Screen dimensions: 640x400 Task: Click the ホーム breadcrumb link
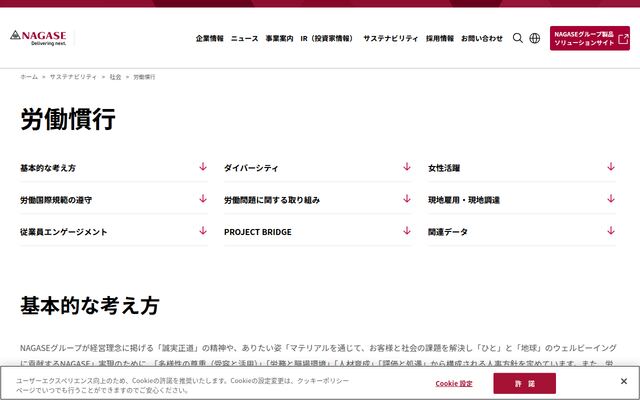point(29,77)
